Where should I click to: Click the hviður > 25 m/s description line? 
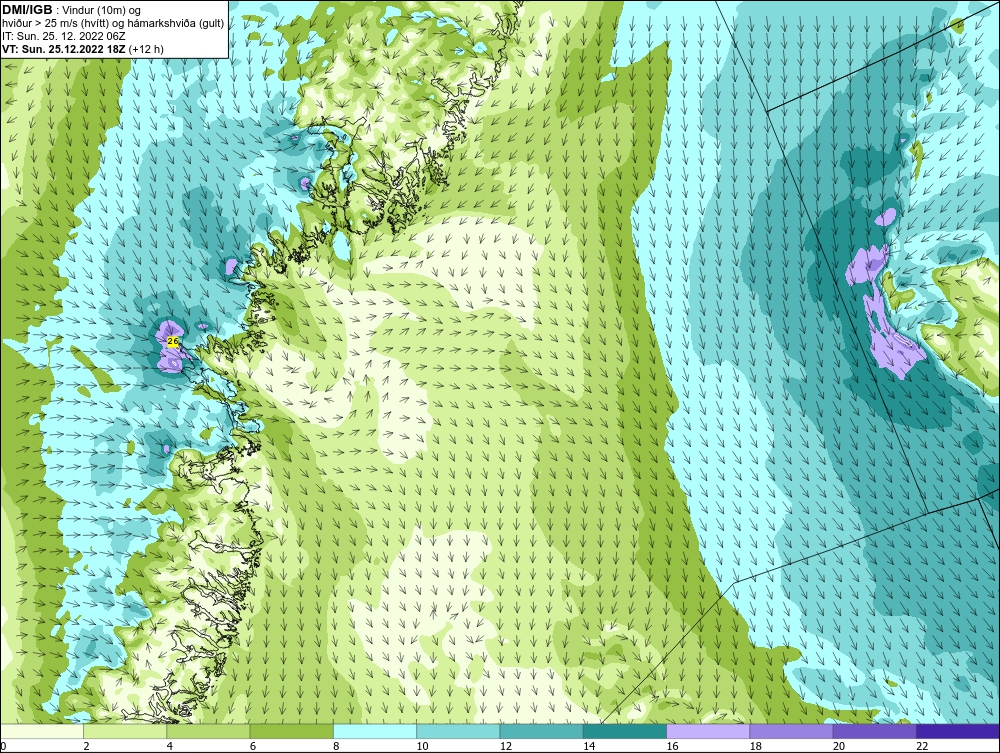(113, 24)
